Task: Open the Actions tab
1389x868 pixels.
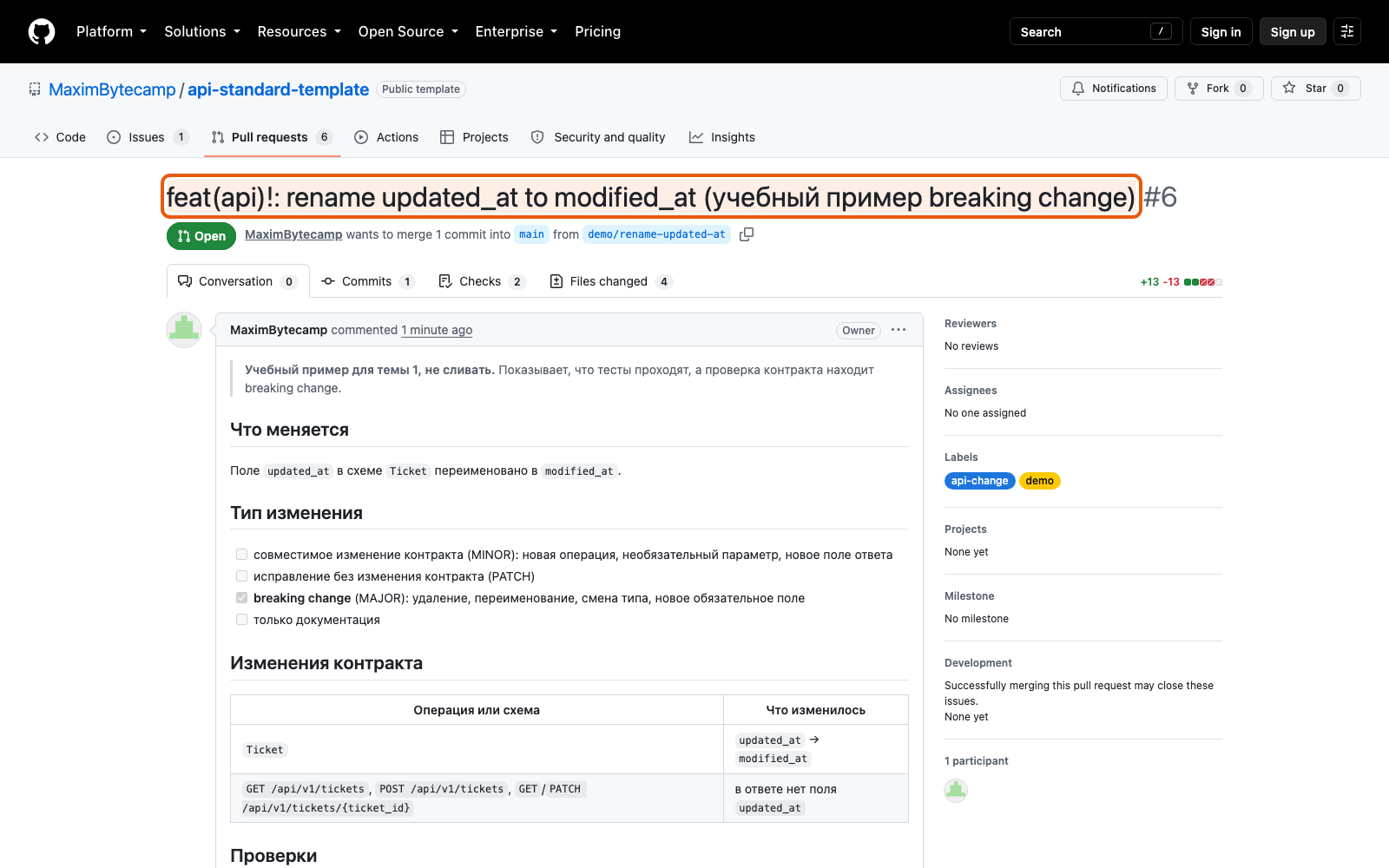Action: point(386,137)
